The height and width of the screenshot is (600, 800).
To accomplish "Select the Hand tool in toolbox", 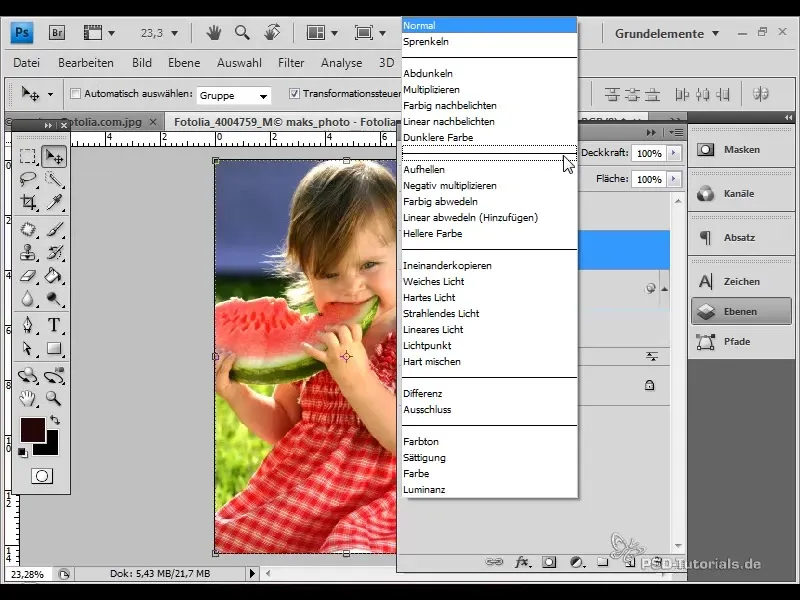I will pos(28,398).
